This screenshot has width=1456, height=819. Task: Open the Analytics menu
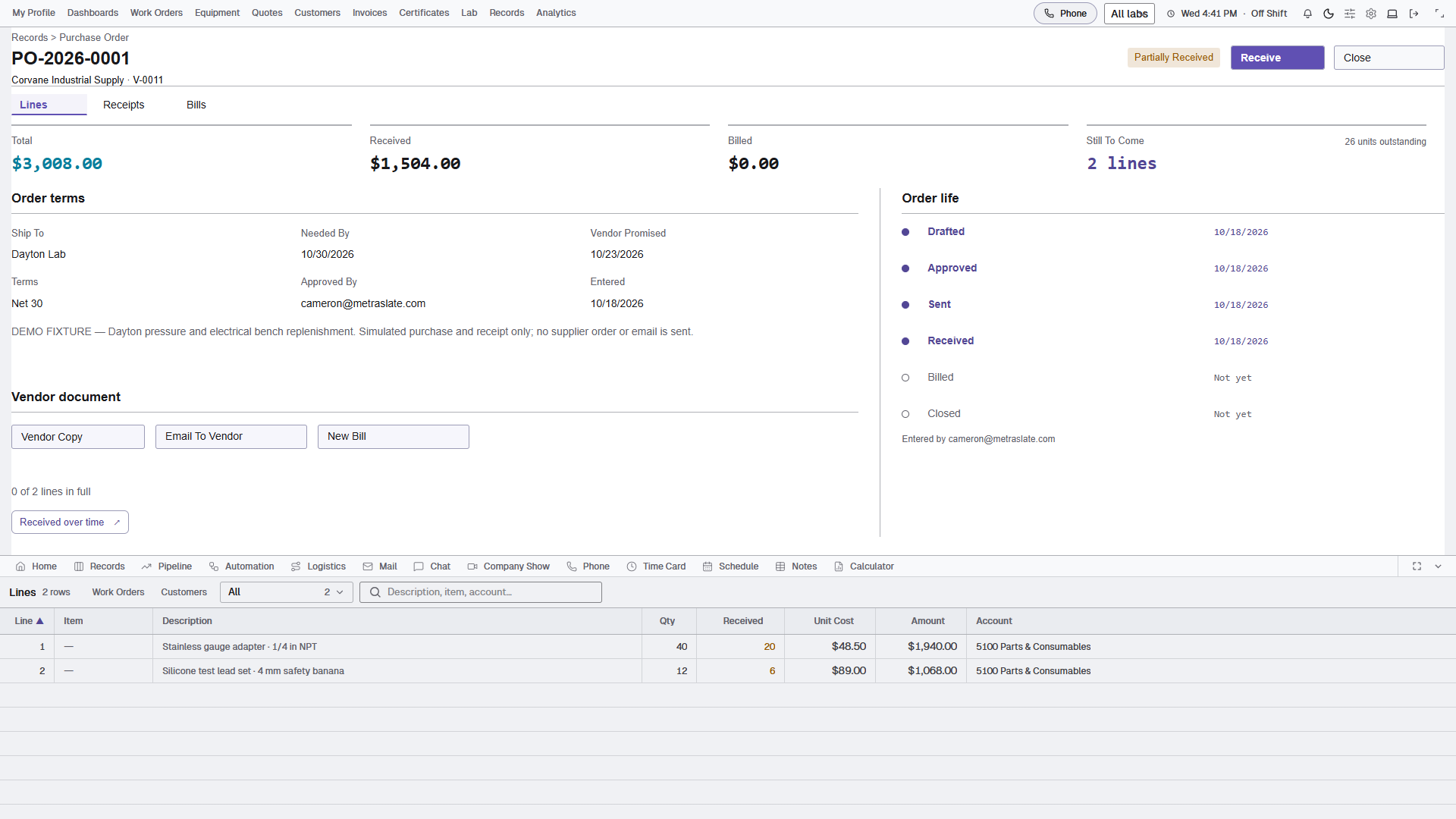point(556,13)
